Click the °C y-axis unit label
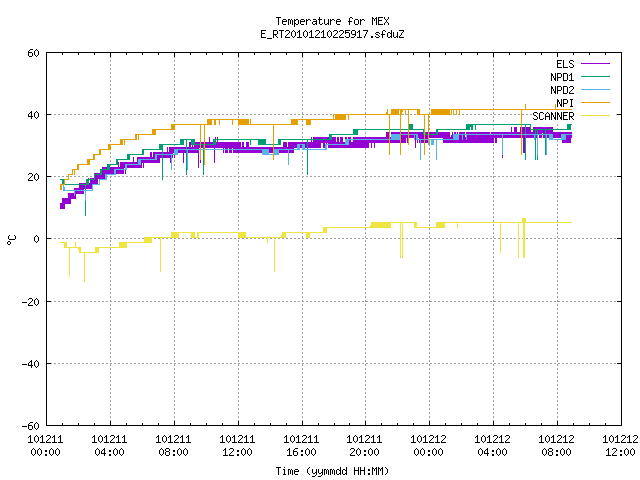Image resolution: width=640 pixels, height=480 pixels. [x=11, y=240]
